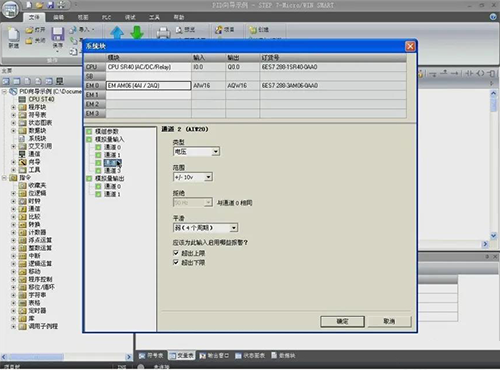500x370 pixels.
Task: Open the help icon at top right
Action: [x=493, y=17]
